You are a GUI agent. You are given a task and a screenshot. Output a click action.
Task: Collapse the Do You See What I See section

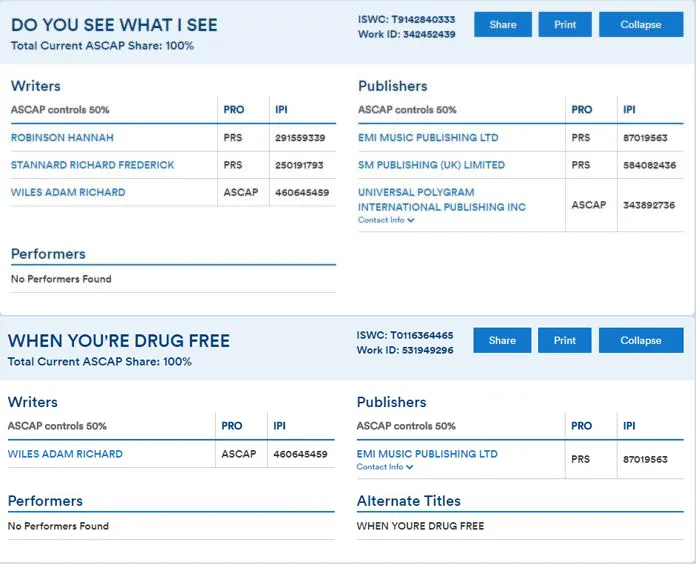point(641,24)
